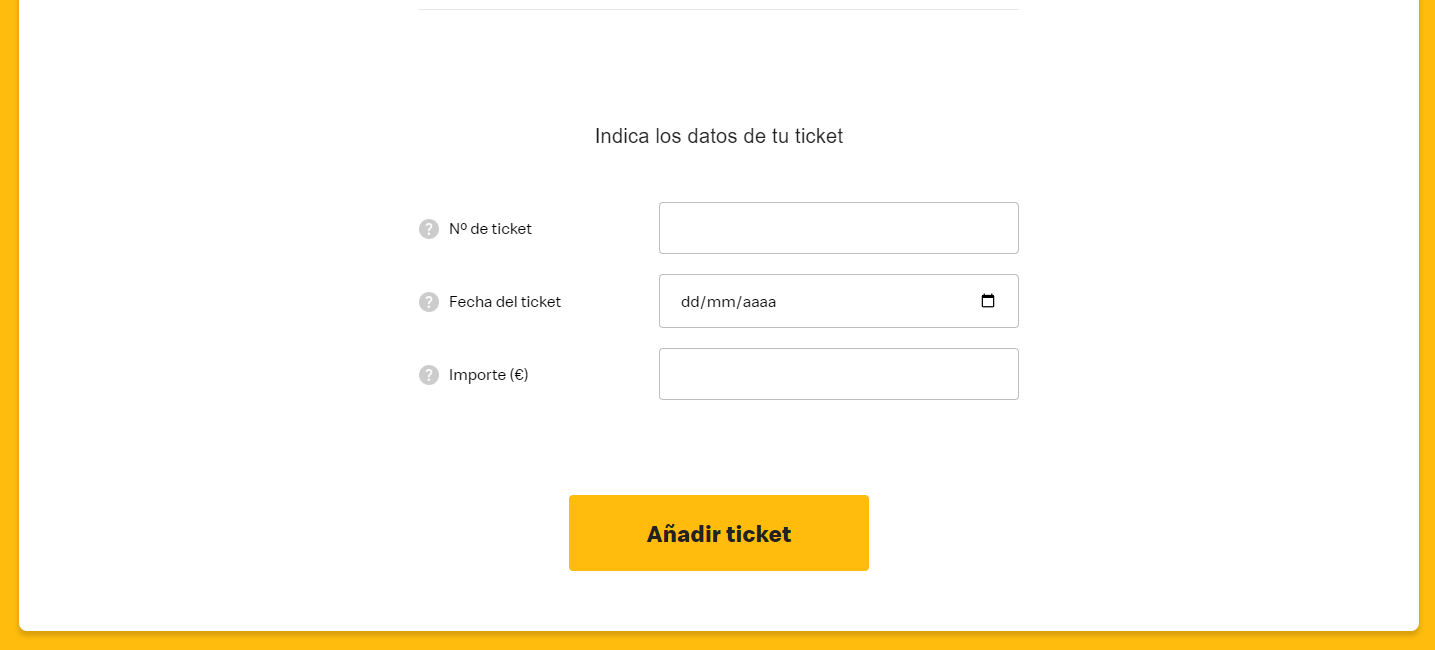The image size is (1435, 650).
Task: Click the thin divider line above the heading
Action: pyautogui.click(x=719, y=9)
